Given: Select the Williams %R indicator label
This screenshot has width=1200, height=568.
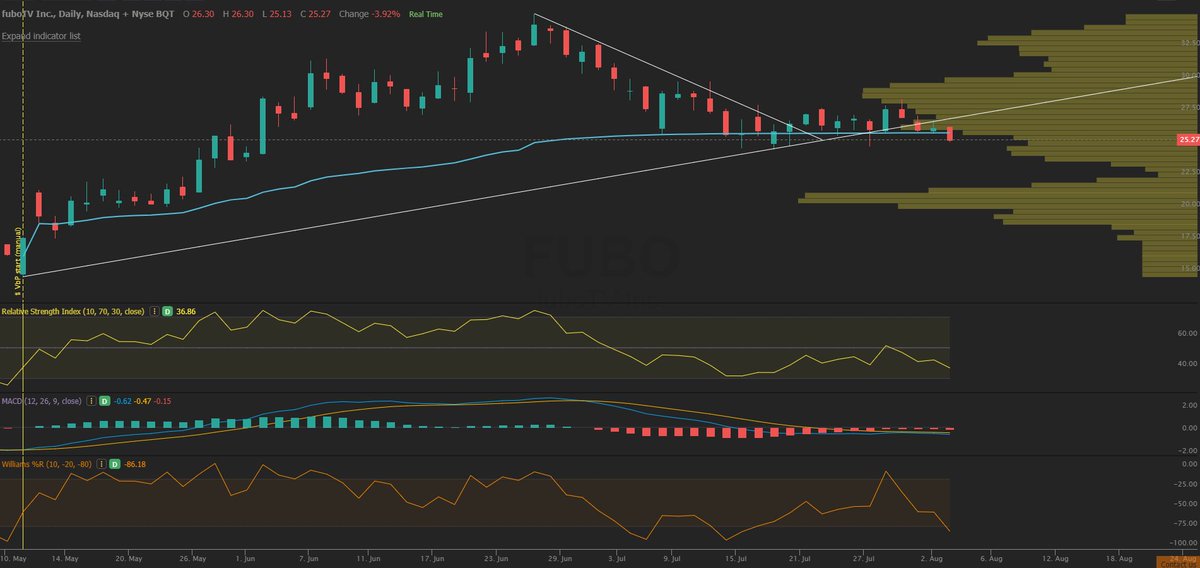Looking at the screenshot, I should (48, 465).
